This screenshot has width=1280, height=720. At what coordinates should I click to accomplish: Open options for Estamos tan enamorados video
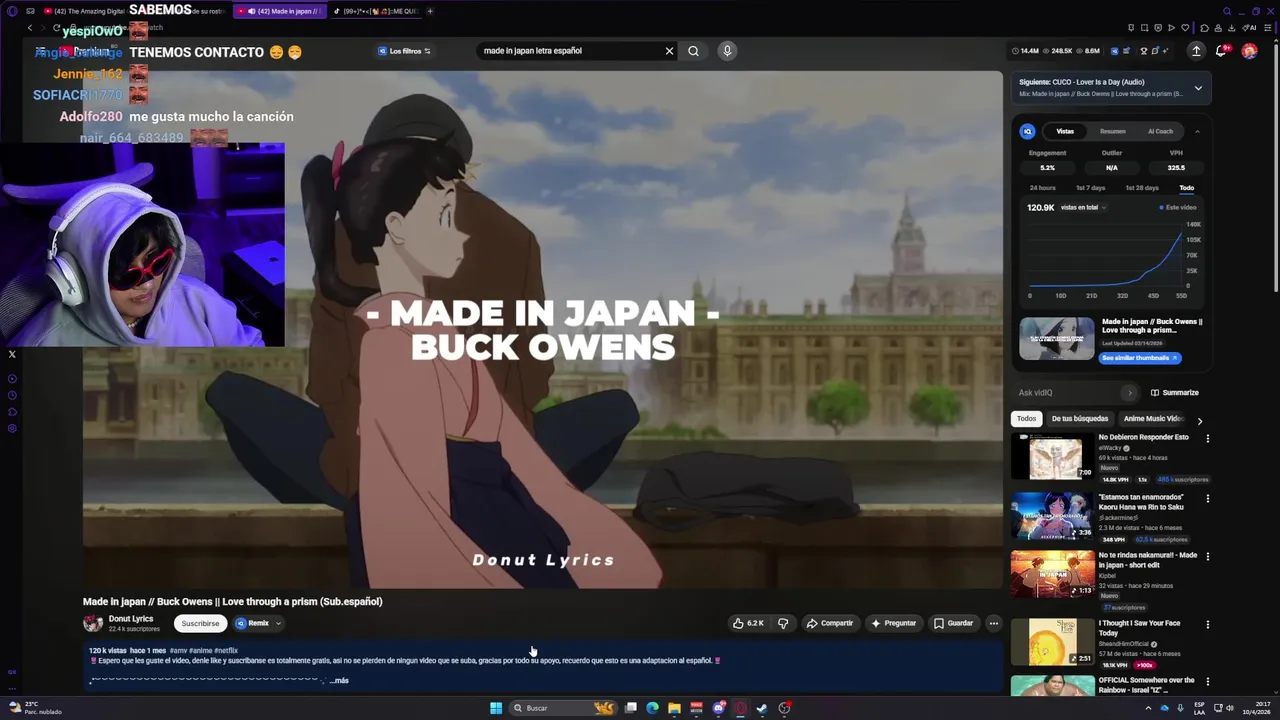click(x=1207, y=498)
